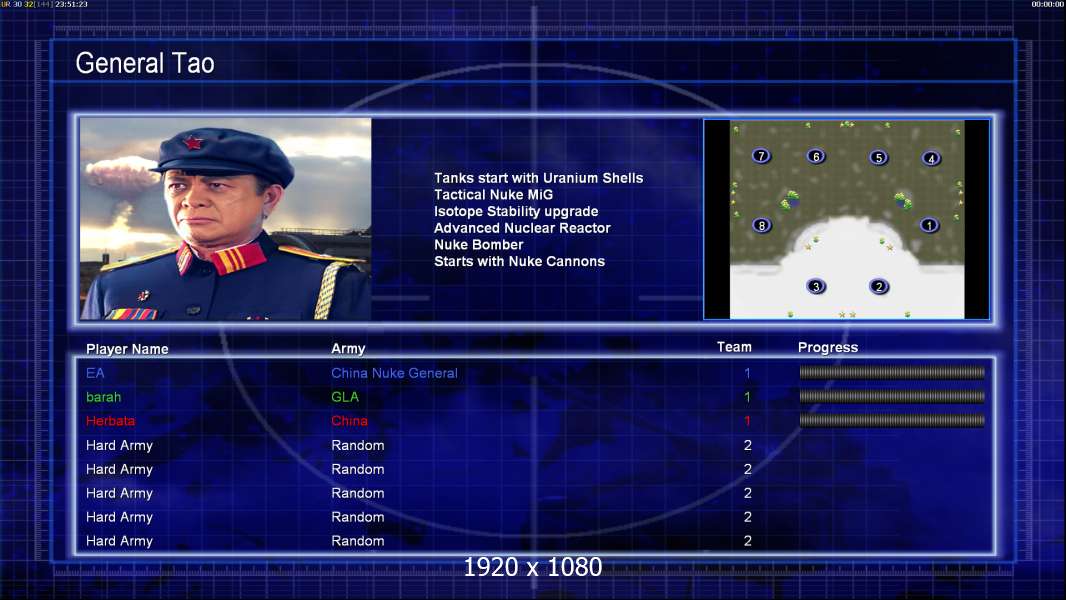Click 'Tanks start with Uranium Shells' text
This screenshot has width=1066, height=600.
click(538, 178)
